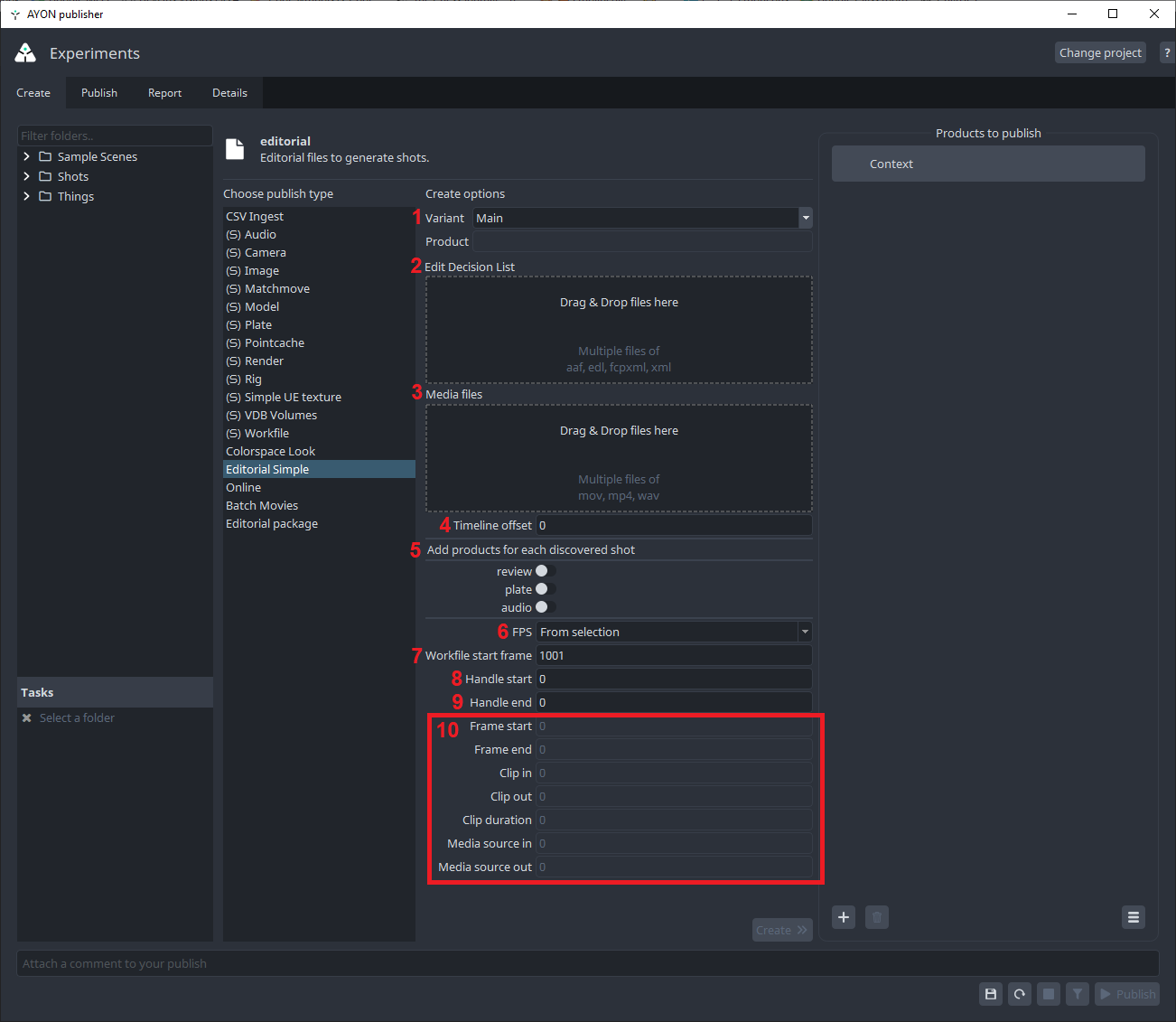Open the hamburger view menu icon
Image resolution: width=1176 pixels, height=1022 pixels.
[1133, 917]
